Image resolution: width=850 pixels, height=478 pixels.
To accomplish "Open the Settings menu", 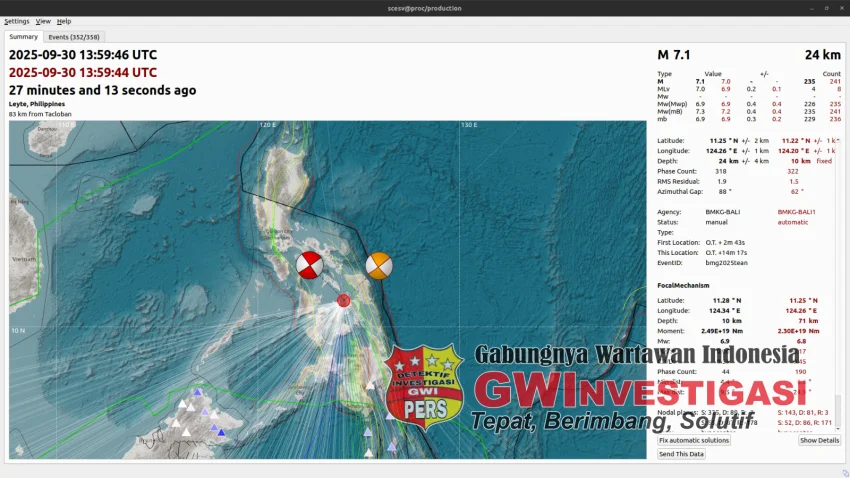I will (x=17, y=21).
